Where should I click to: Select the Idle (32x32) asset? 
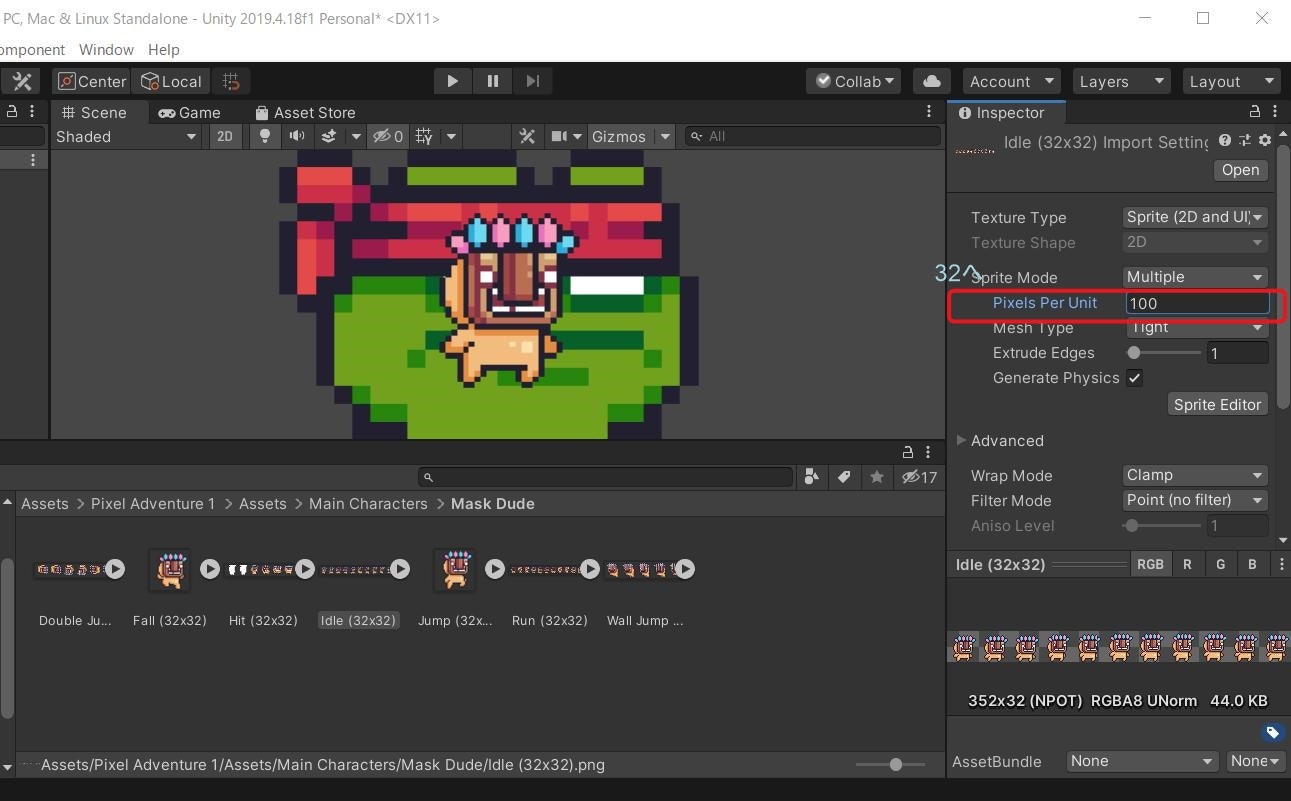[359, 620]
